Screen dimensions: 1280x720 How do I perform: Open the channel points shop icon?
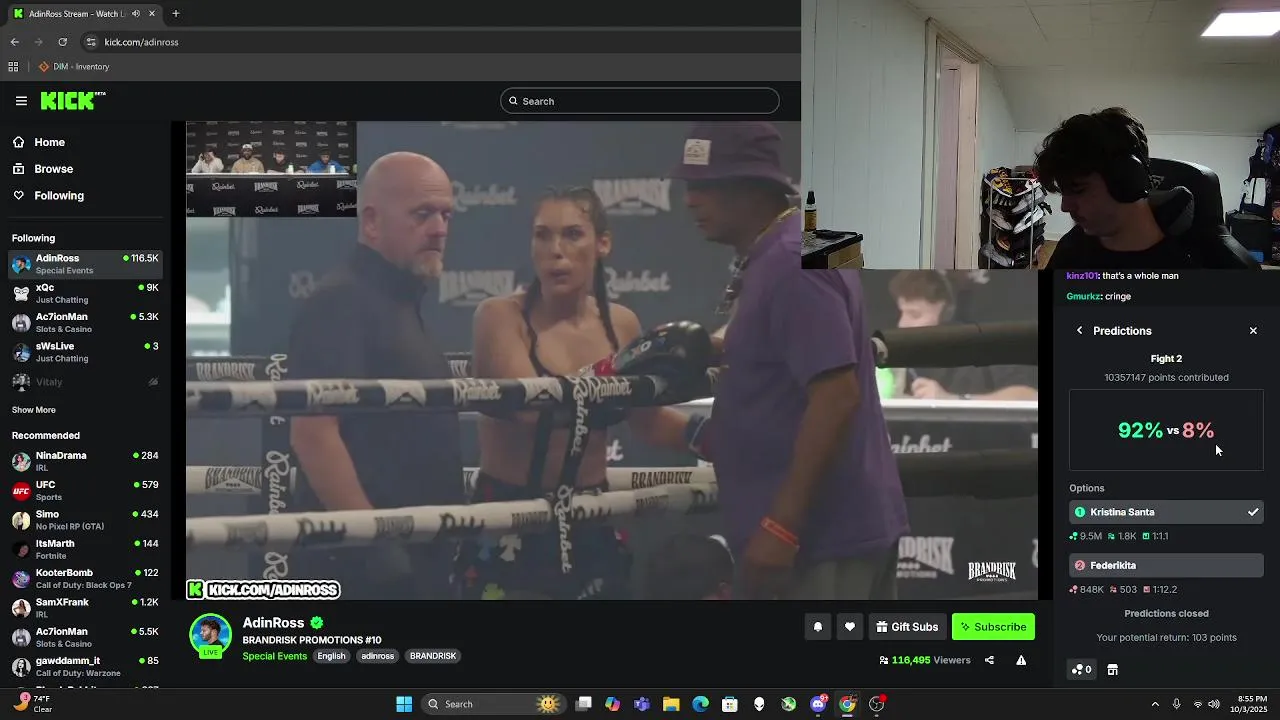click(1112, 669)
